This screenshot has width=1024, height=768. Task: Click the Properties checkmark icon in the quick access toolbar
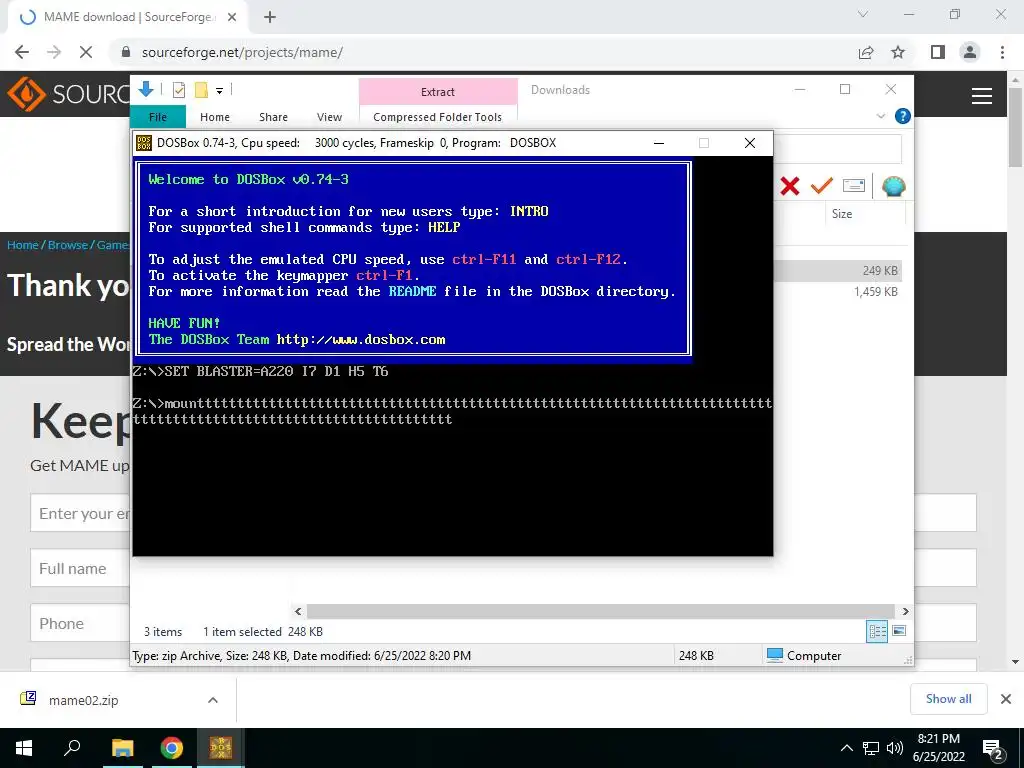pyautogui.click(x=179, y=90)
